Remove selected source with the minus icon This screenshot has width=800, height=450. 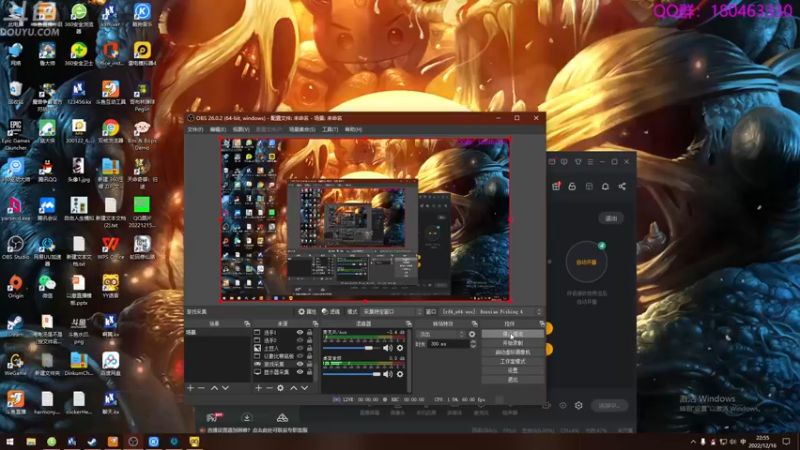pos(269,388)
